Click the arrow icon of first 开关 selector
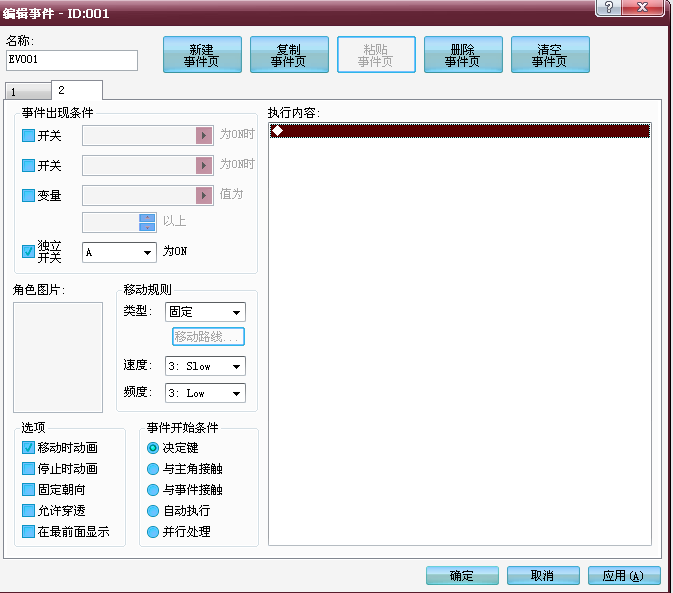 pyautogui.click(x=204, y=136)
